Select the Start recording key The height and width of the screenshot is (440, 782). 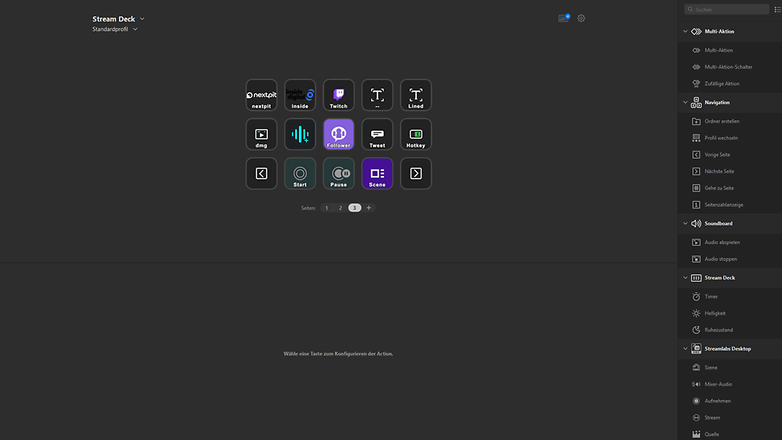click(300, 174)
